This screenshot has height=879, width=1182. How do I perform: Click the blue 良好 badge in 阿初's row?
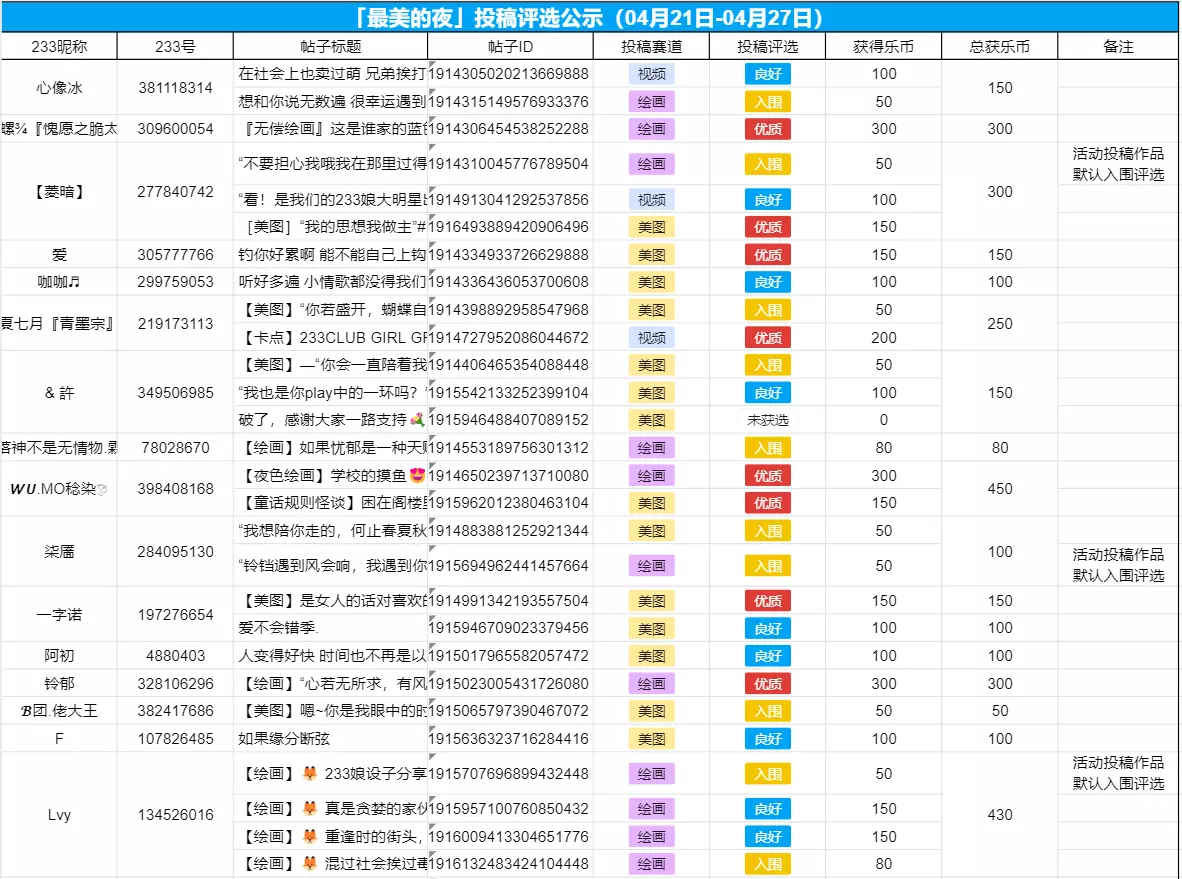(767, 656)
